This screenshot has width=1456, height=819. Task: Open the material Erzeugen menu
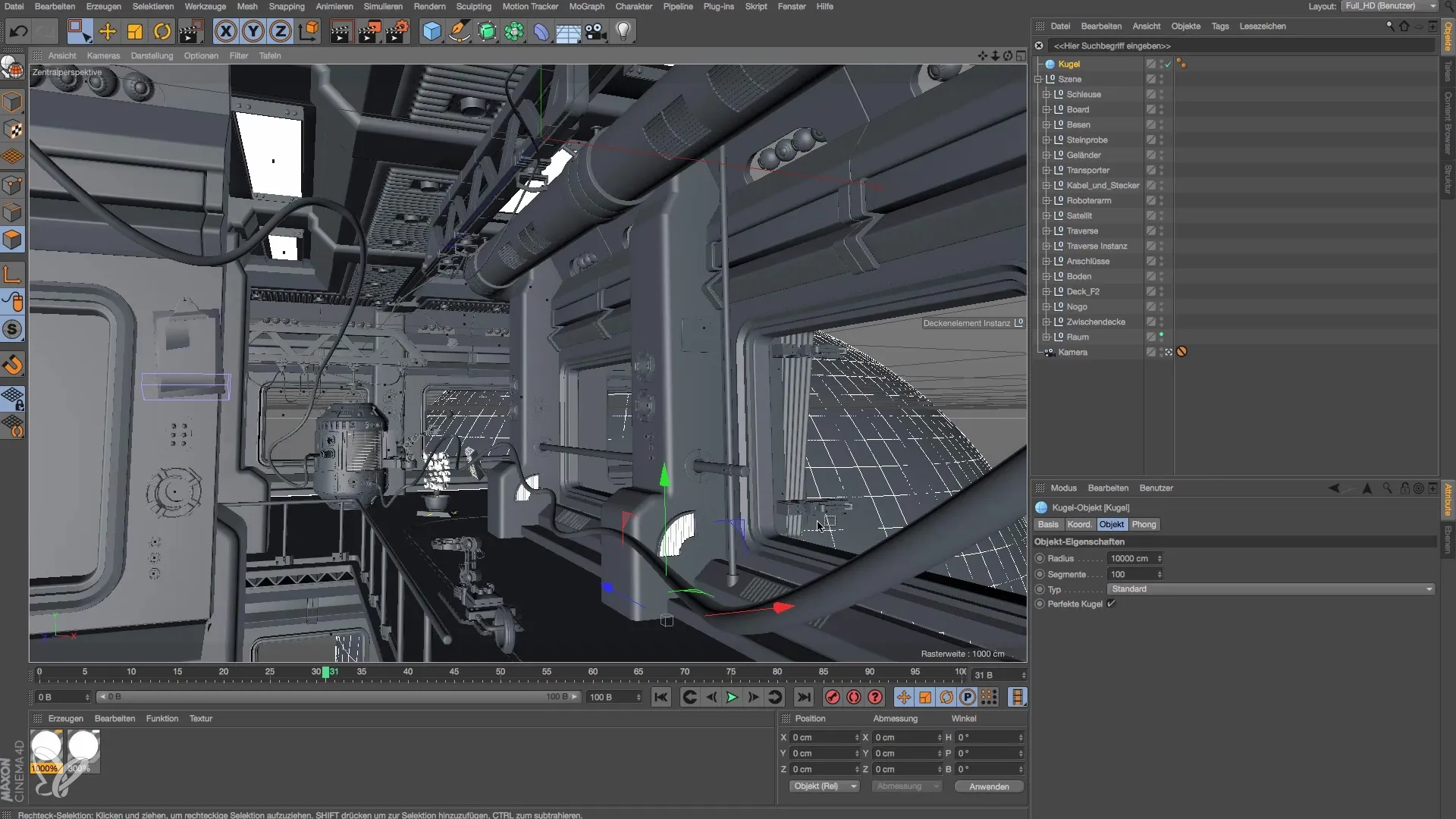click(x=65, y=718)
